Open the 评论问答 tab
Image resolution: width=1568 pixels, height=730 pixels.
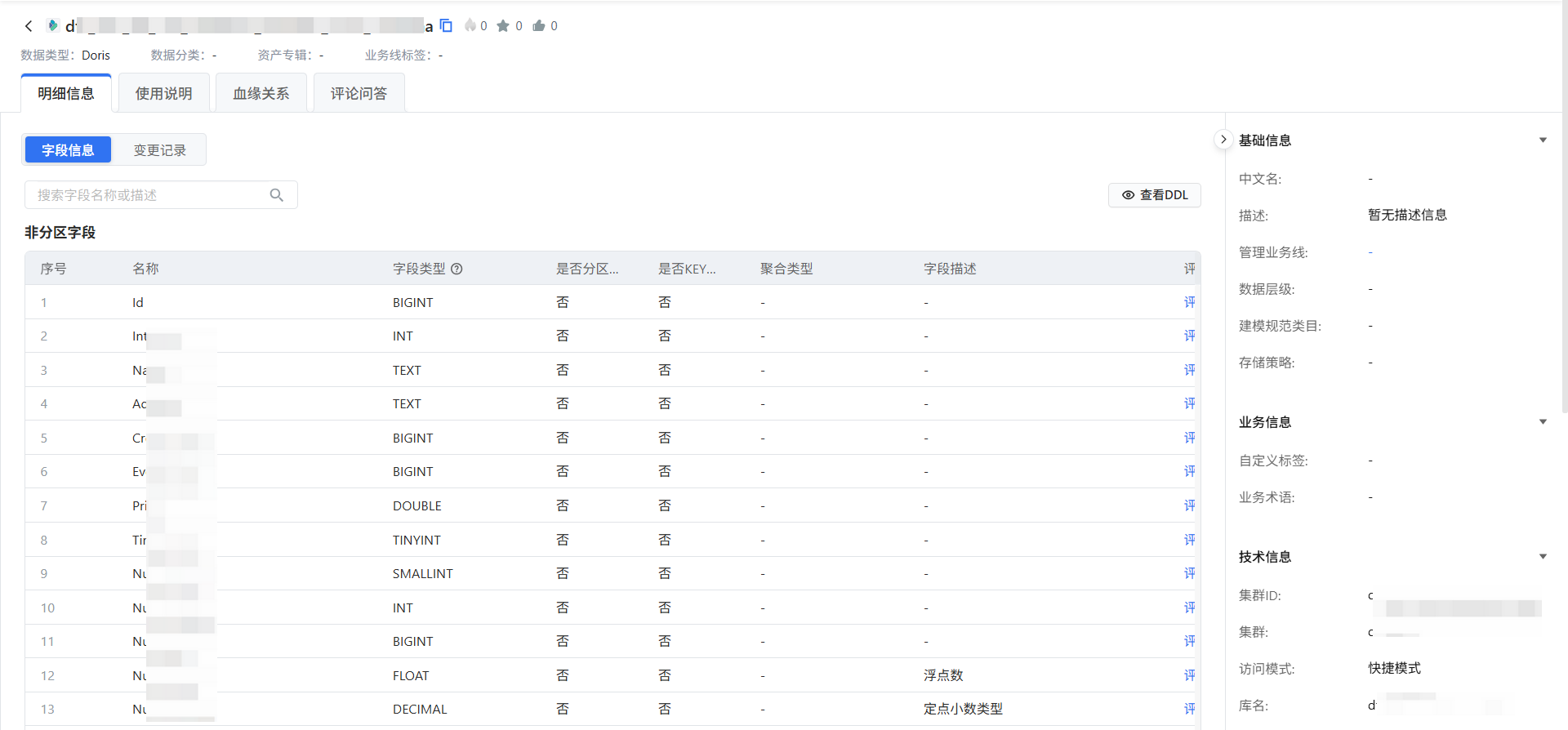[359, 94]
